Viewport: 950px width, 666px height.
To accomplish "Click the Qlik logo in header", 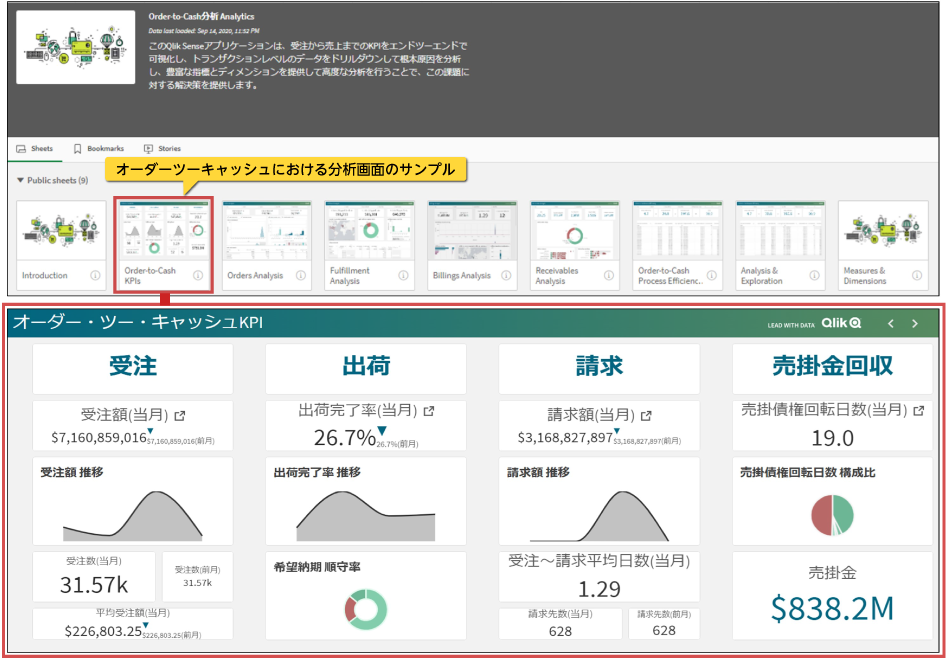I will 841,324.
